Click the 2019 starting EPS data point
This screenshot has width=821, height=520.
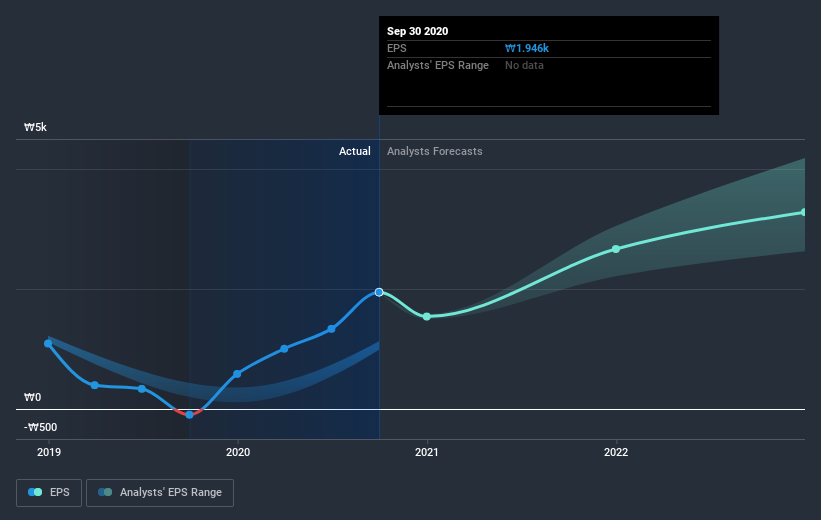coord(48,344)
